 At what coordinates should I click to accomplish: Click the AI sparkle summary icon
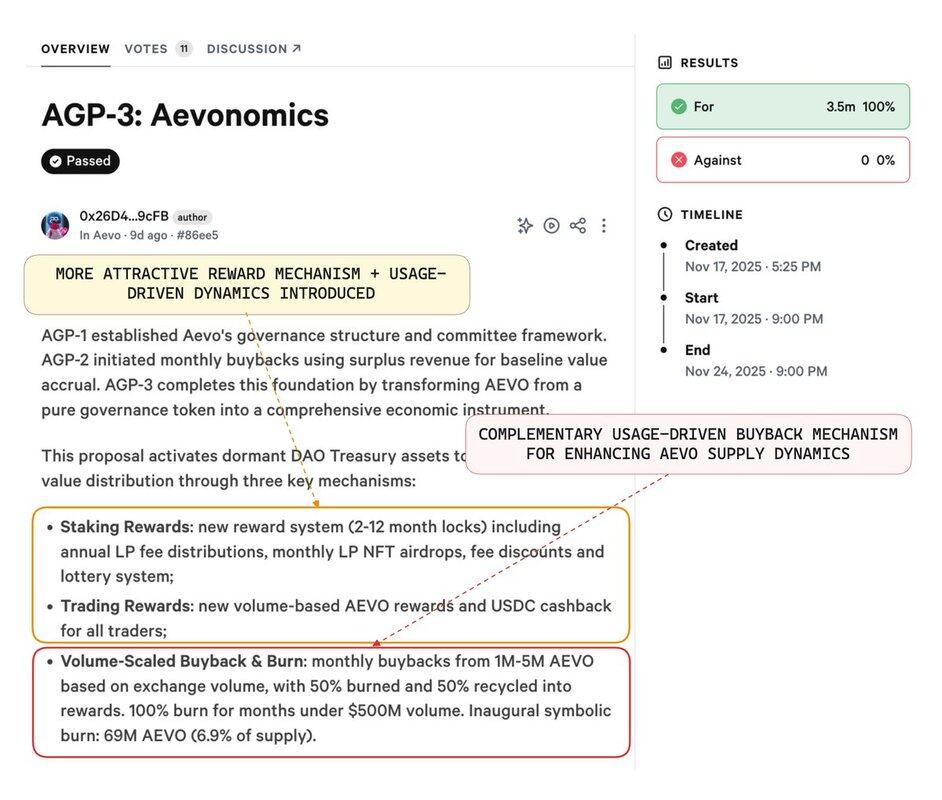pos(525,226)
